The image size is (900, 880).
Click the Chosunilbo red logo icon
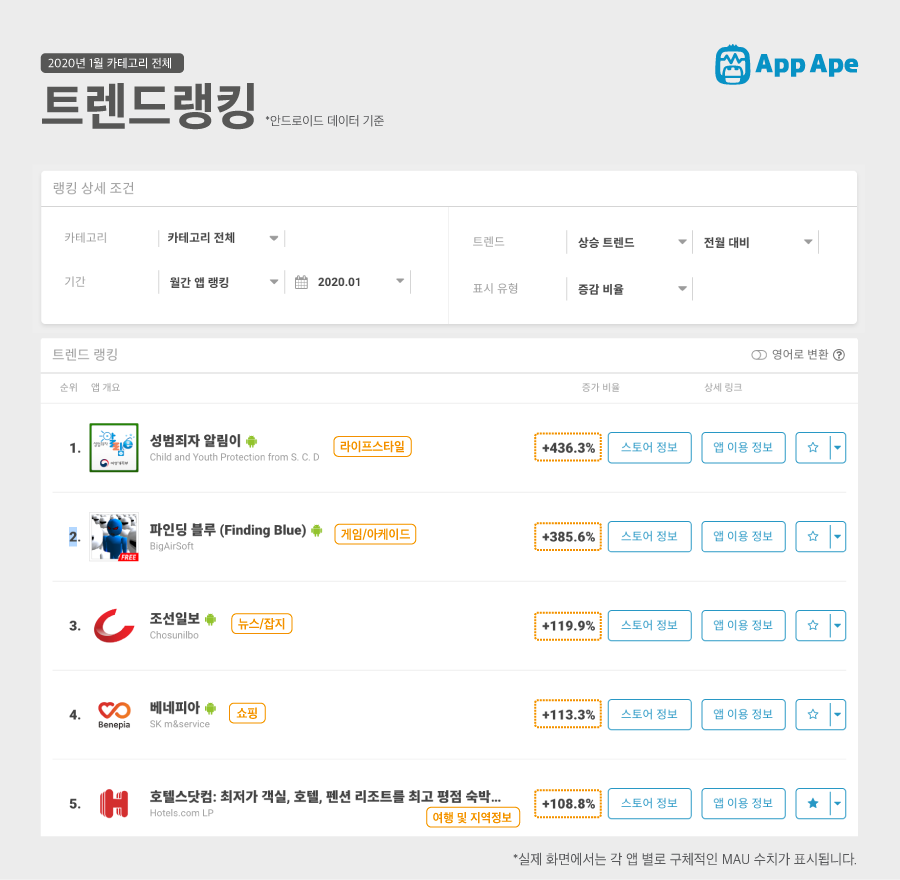(114, 626)
